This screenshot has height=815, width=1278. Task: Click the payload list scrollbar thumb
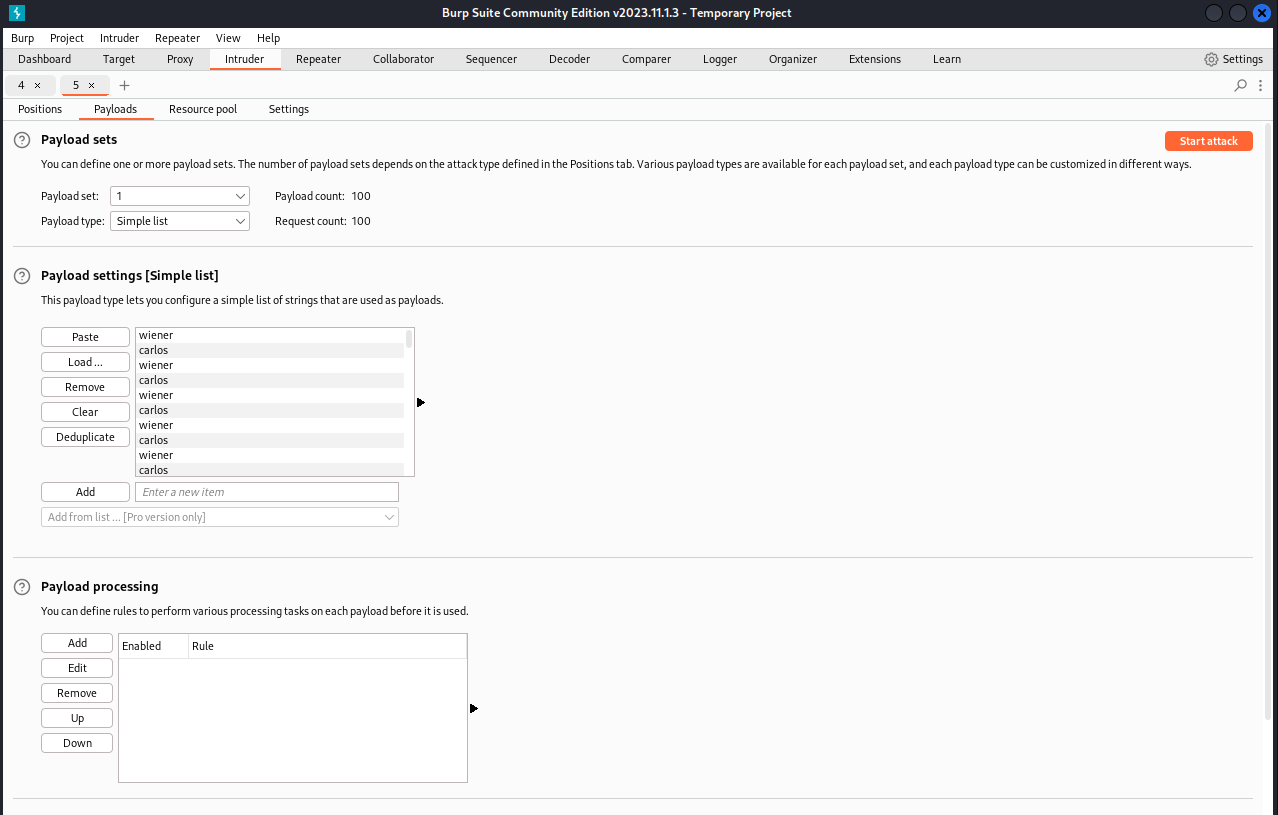click(409, 338)
